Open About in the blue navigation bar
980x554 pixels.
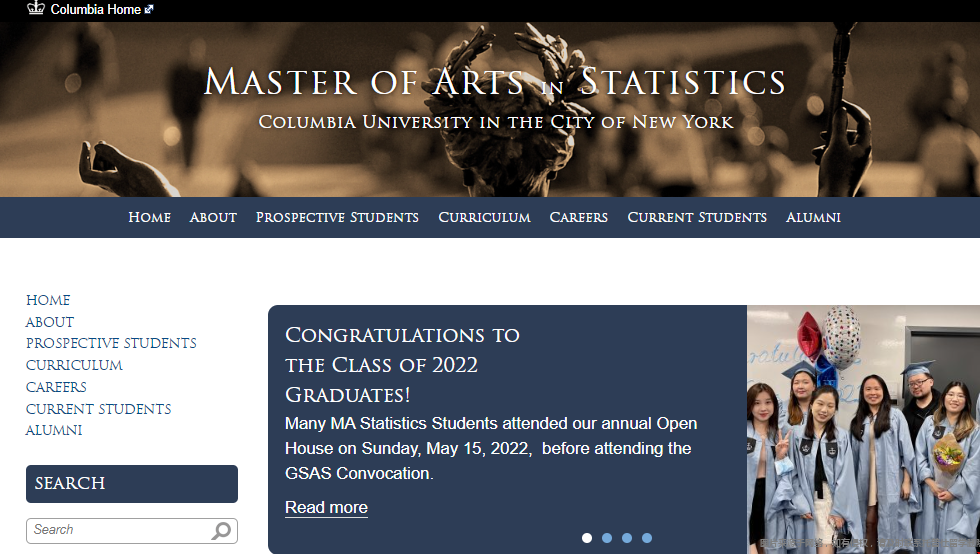click(213, 218)
